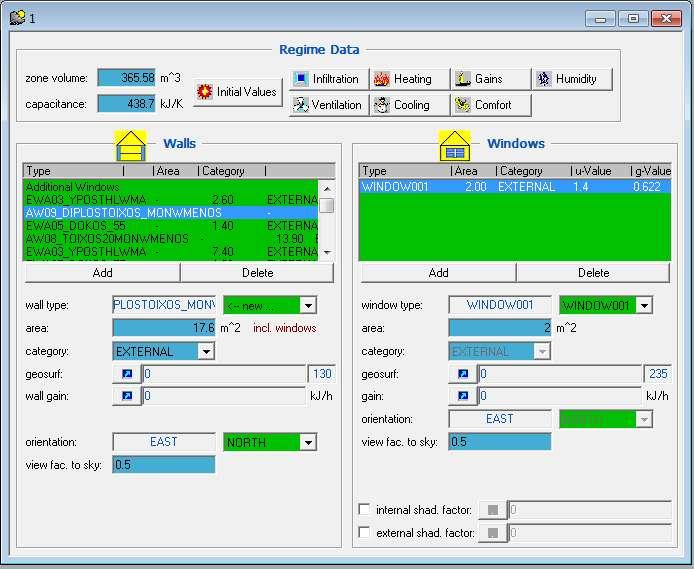Screen dimensions: 694x569
Task: Click window geosurf 235 number box
Action: [x=658, y=374]
